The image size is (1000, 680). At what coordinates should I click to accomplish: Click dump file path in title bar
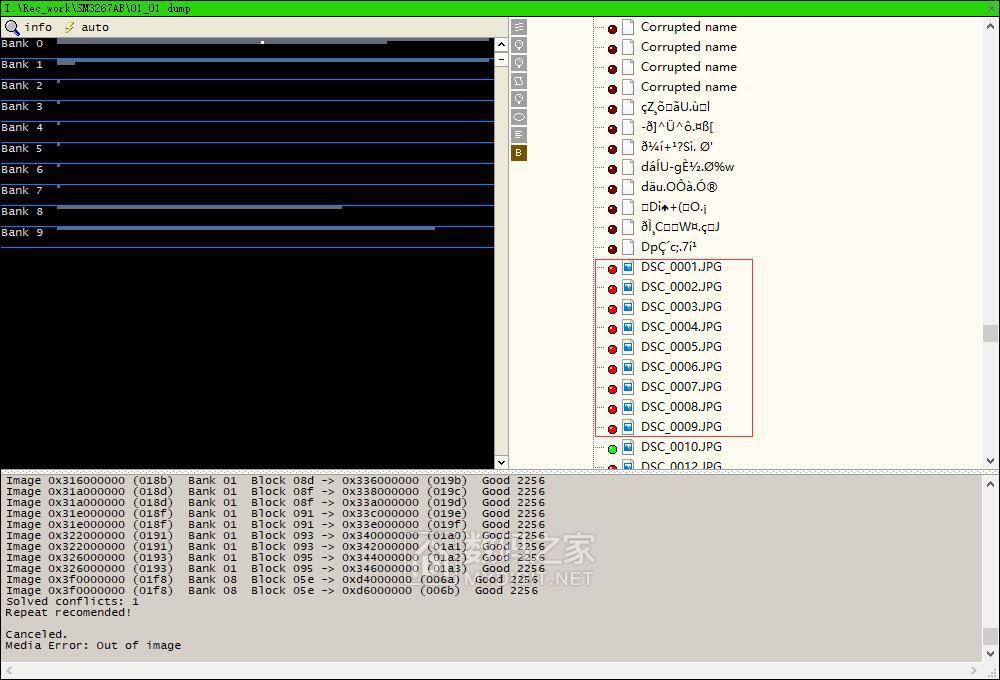point(98,8)
